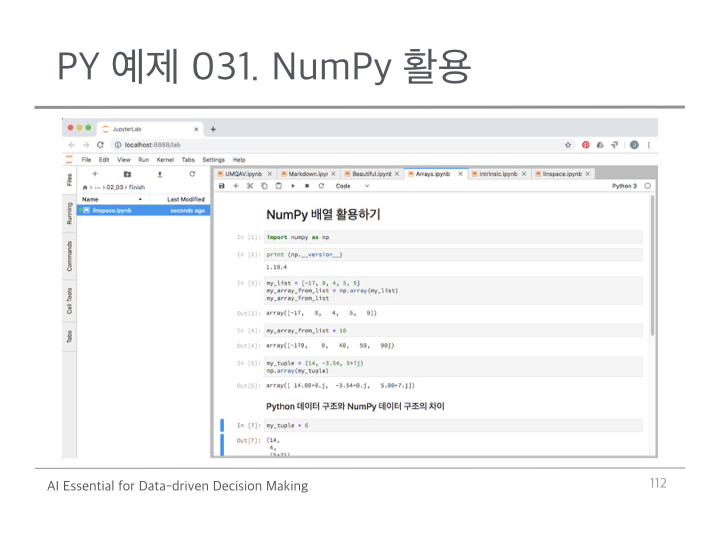720x540 pixels.
Task: Click the print np.__version__ code cell
Action: click(453, 255)
